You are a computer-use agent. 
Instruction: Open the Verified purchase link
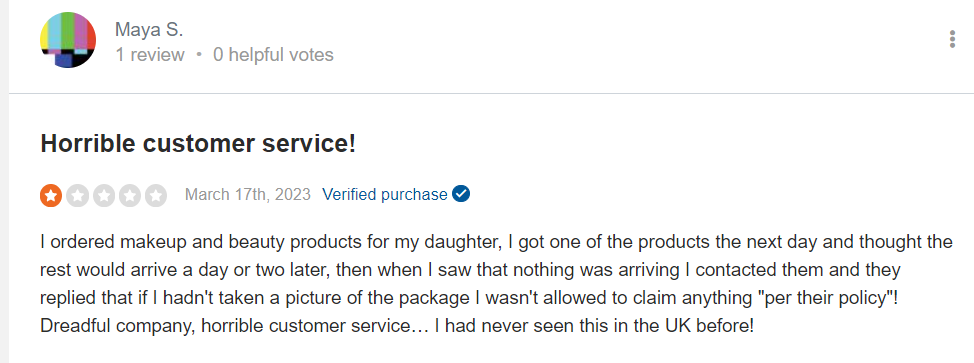[385, 195]
